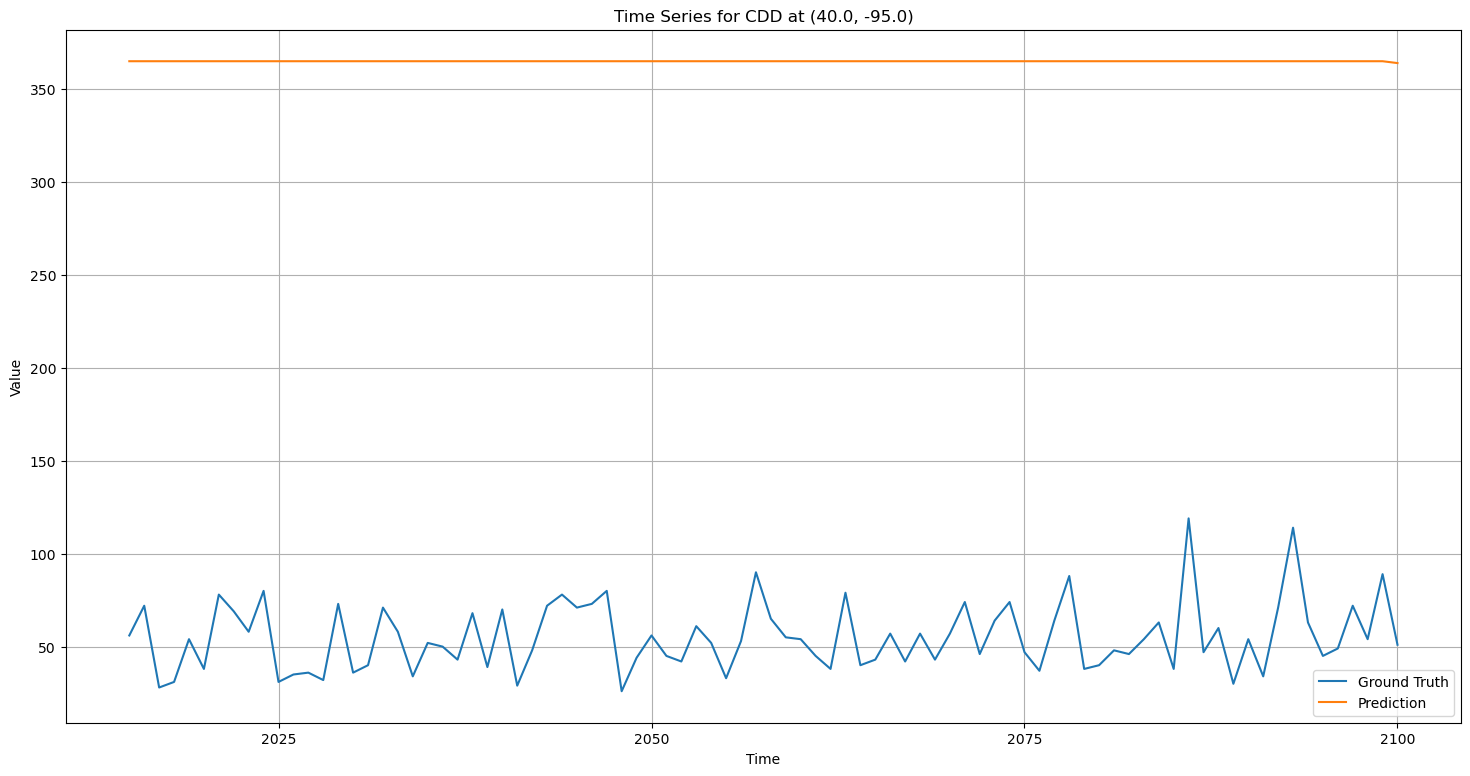
Task: Click the 2050 x-axis tick label
Action: point(652,739)
